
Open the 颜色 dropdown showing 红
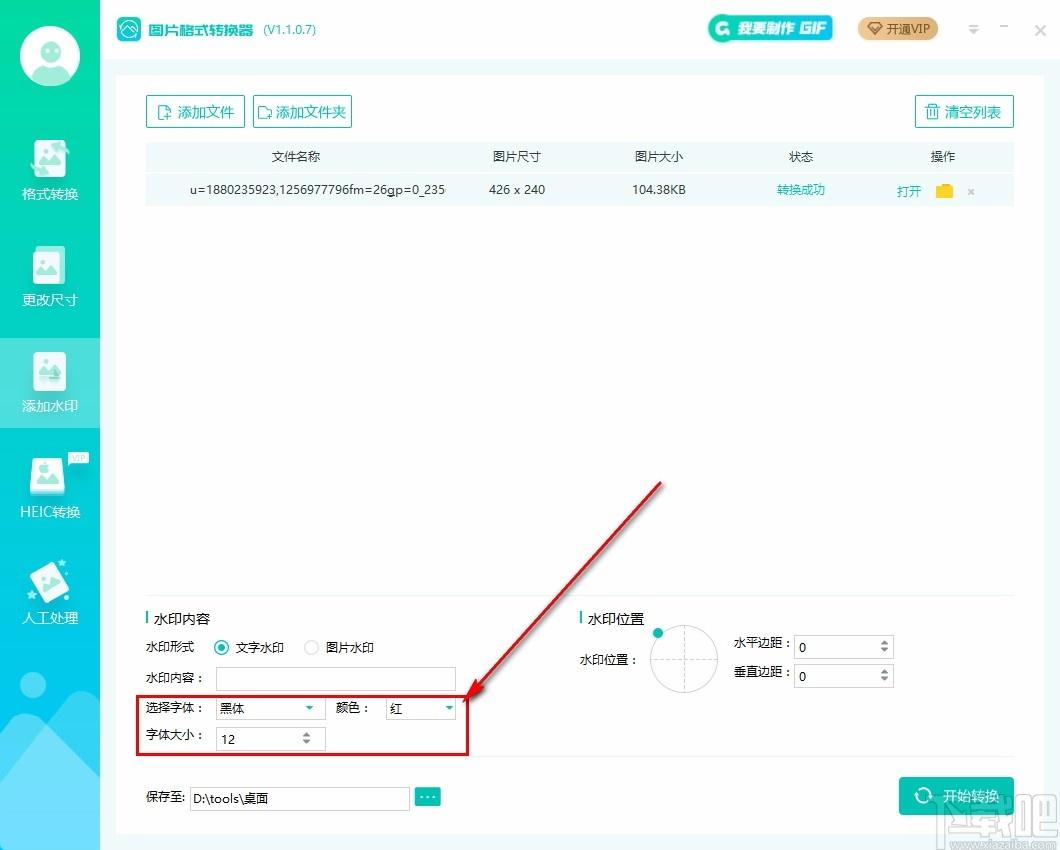coord(420,708)
